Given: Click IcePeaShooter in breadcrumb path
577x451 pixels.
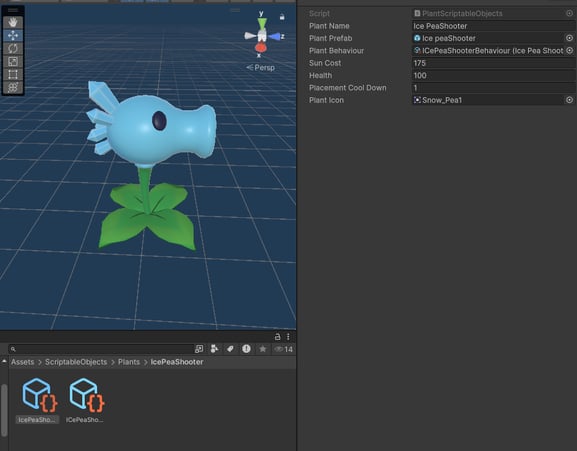Looking at the screenshot, I should (x=177, y=362).
